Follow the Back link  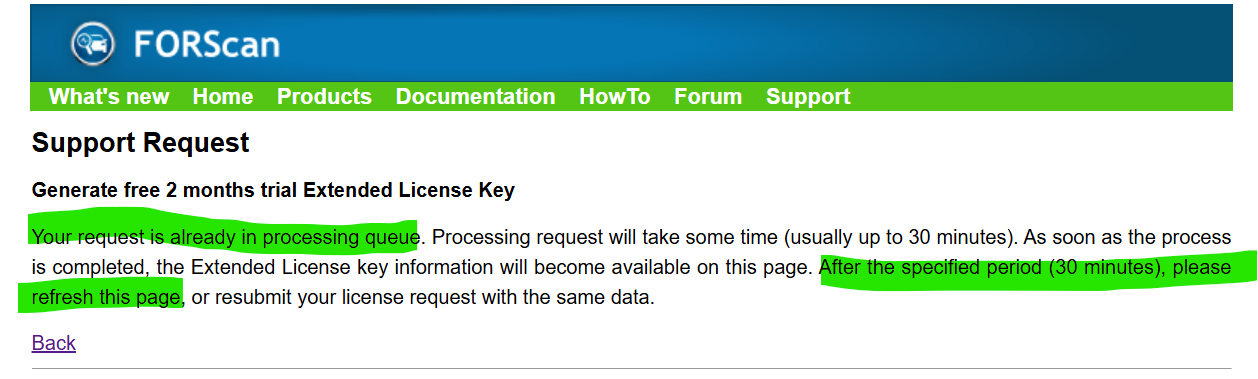click(54, 343)
